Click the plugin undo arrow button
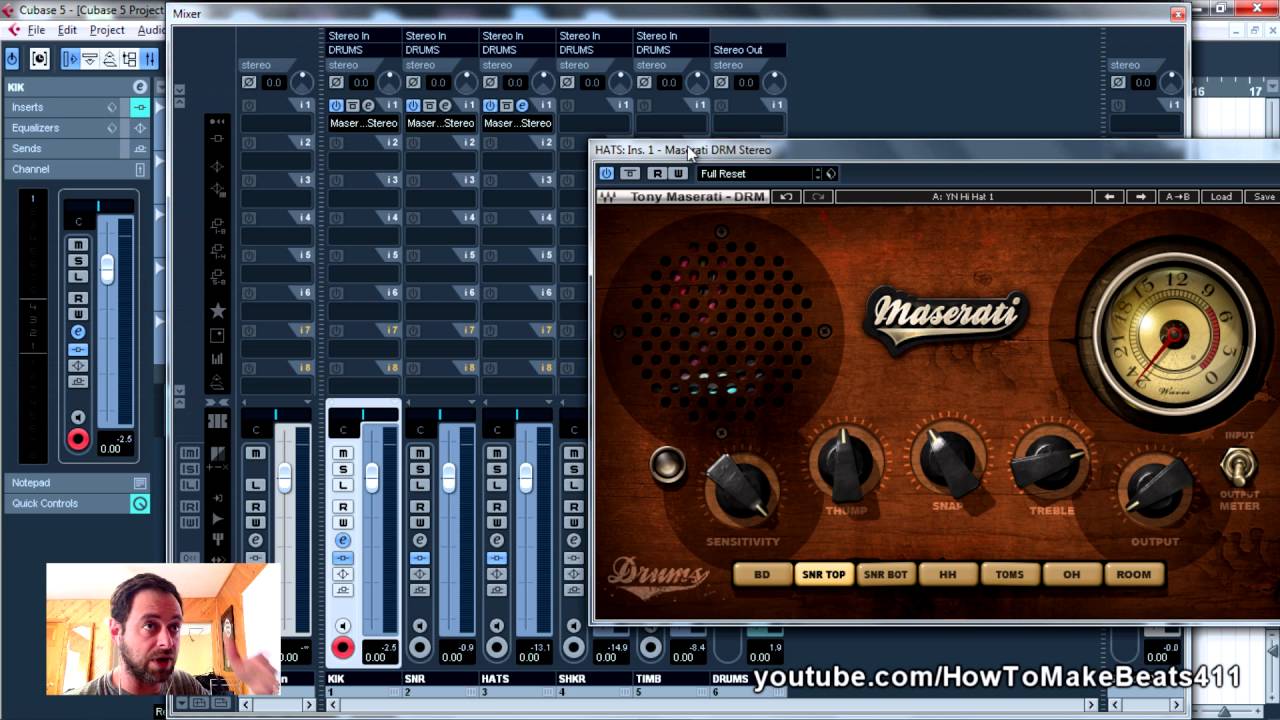Image resolution: width=1280 pixels, height=720 pixels. pos(786,197)
